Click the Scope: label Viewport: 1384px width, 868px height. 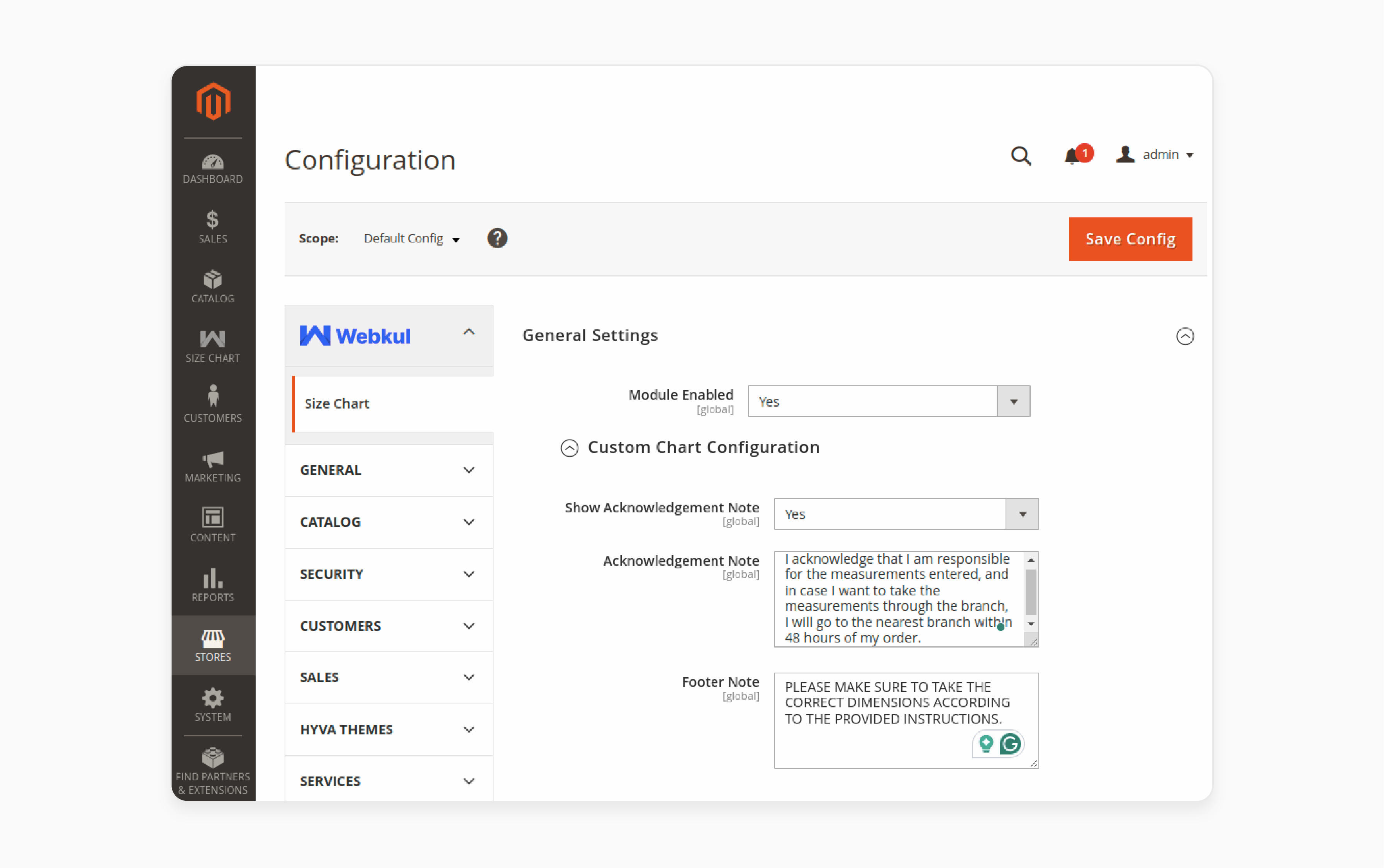coord(319,238)
